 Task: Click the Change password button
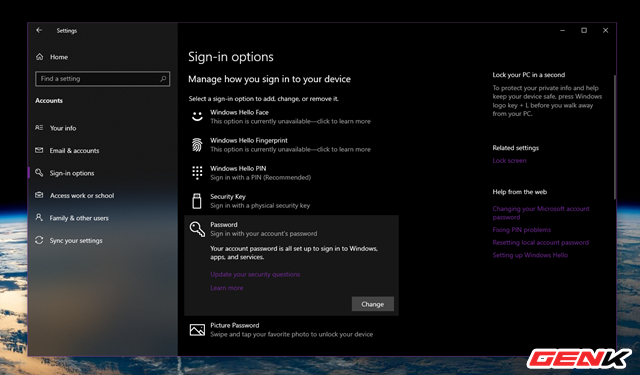tap(373, 304)
